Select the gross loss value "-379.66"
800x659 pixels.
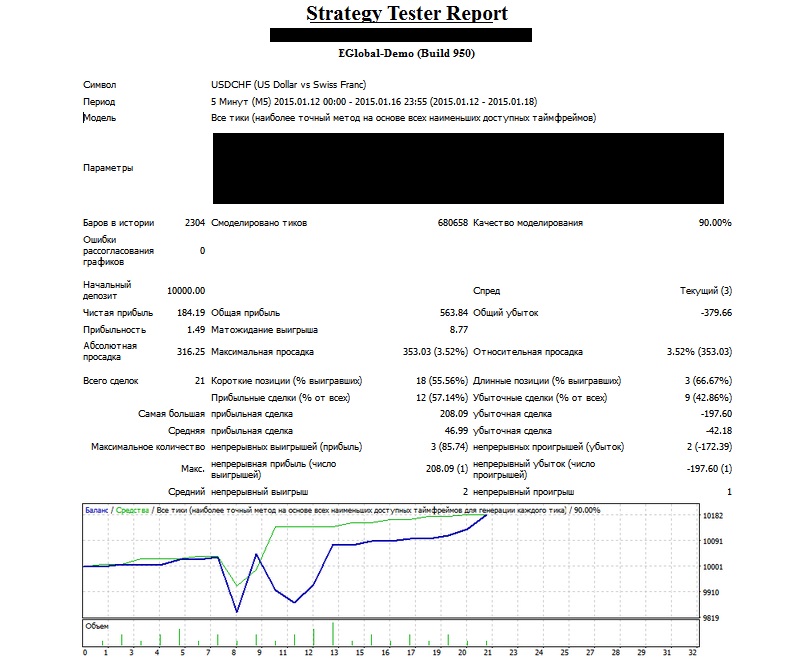click(x=716, y=313)
